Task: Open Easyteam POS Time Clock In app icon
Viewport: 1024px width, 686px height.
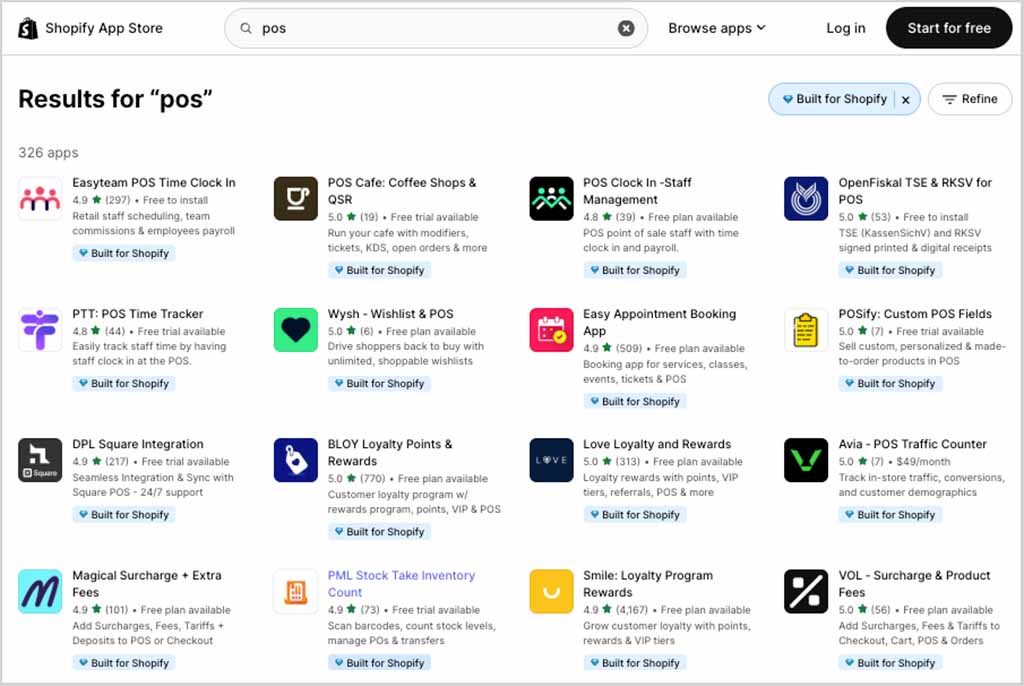Action: (40, 199)
